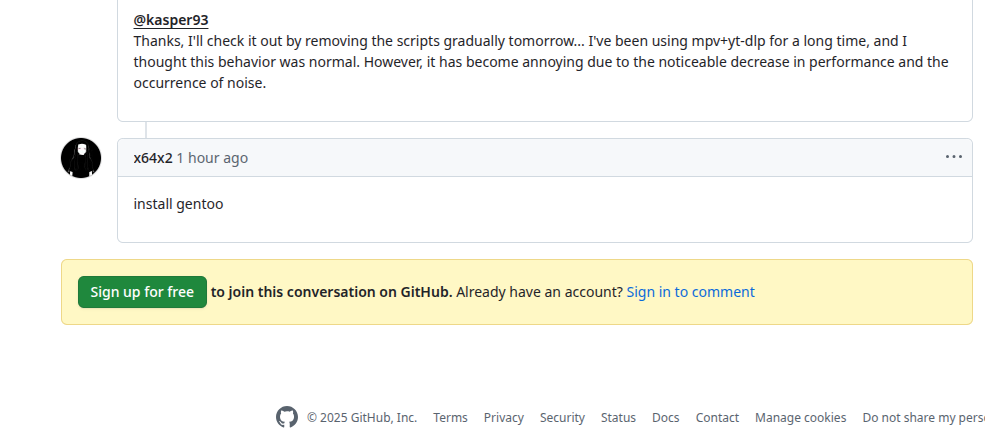This screenshot has width=985, height=428.
Task: Click the Sign in to comment link
Action: [x=690, y=292]
